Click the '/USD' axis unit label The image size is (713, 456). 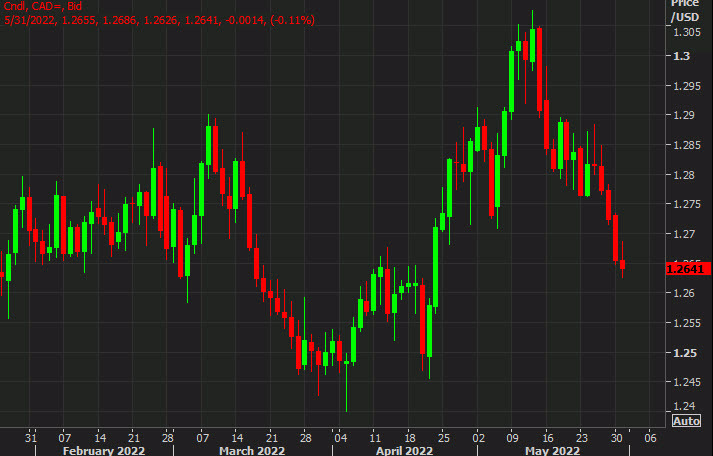[x=685, y=17]
